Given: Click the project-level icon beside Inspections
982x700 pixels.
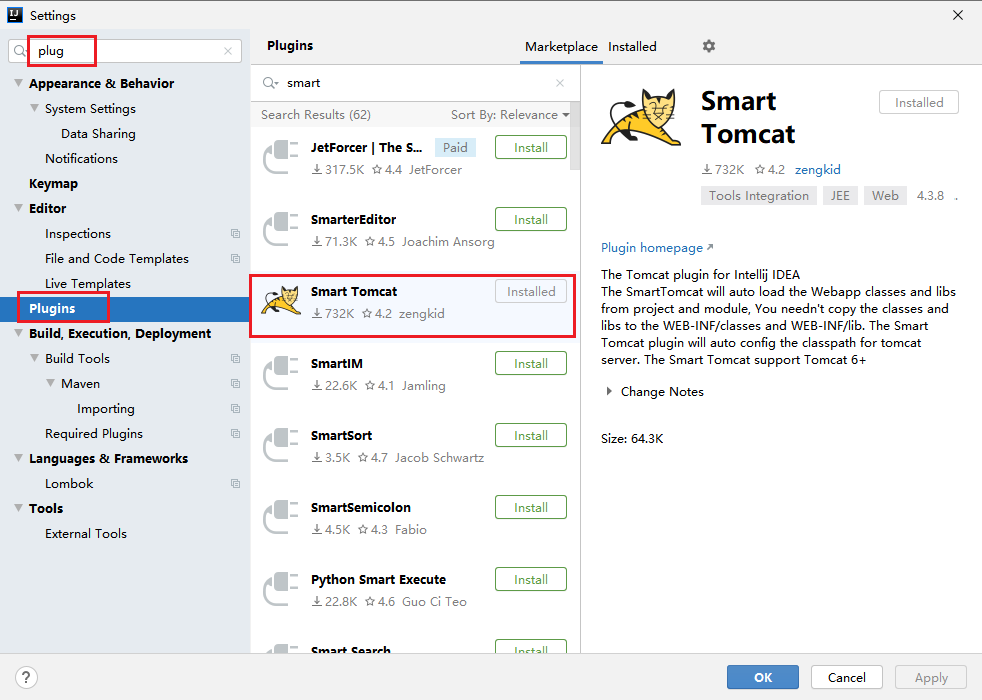Looking at the screenshot, I should click(235, 234).
